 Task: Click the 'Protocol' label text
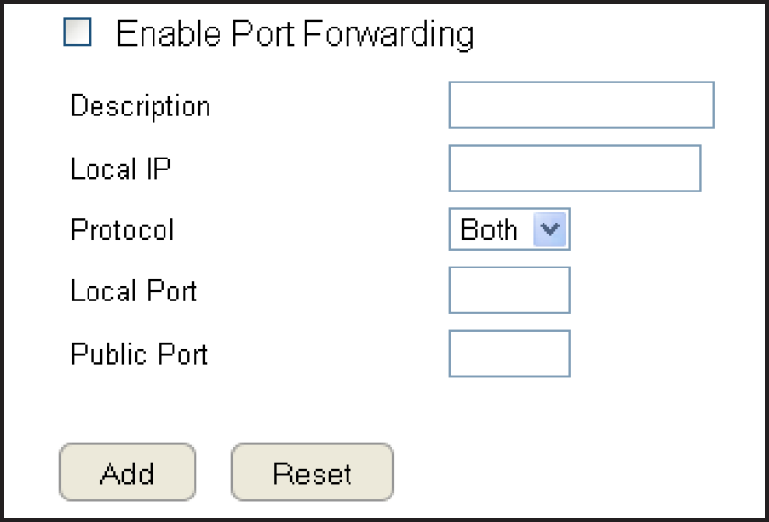122,230
